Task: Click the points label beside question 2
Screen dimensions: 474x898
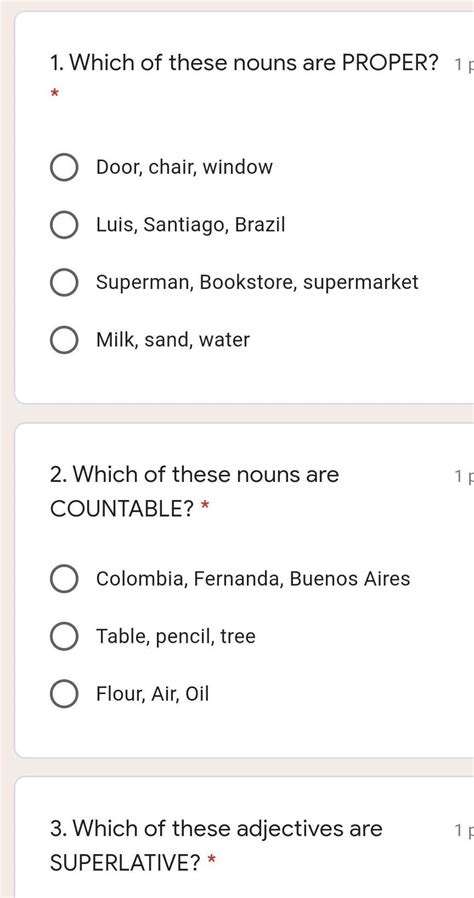Action: (x=464, y=476)
